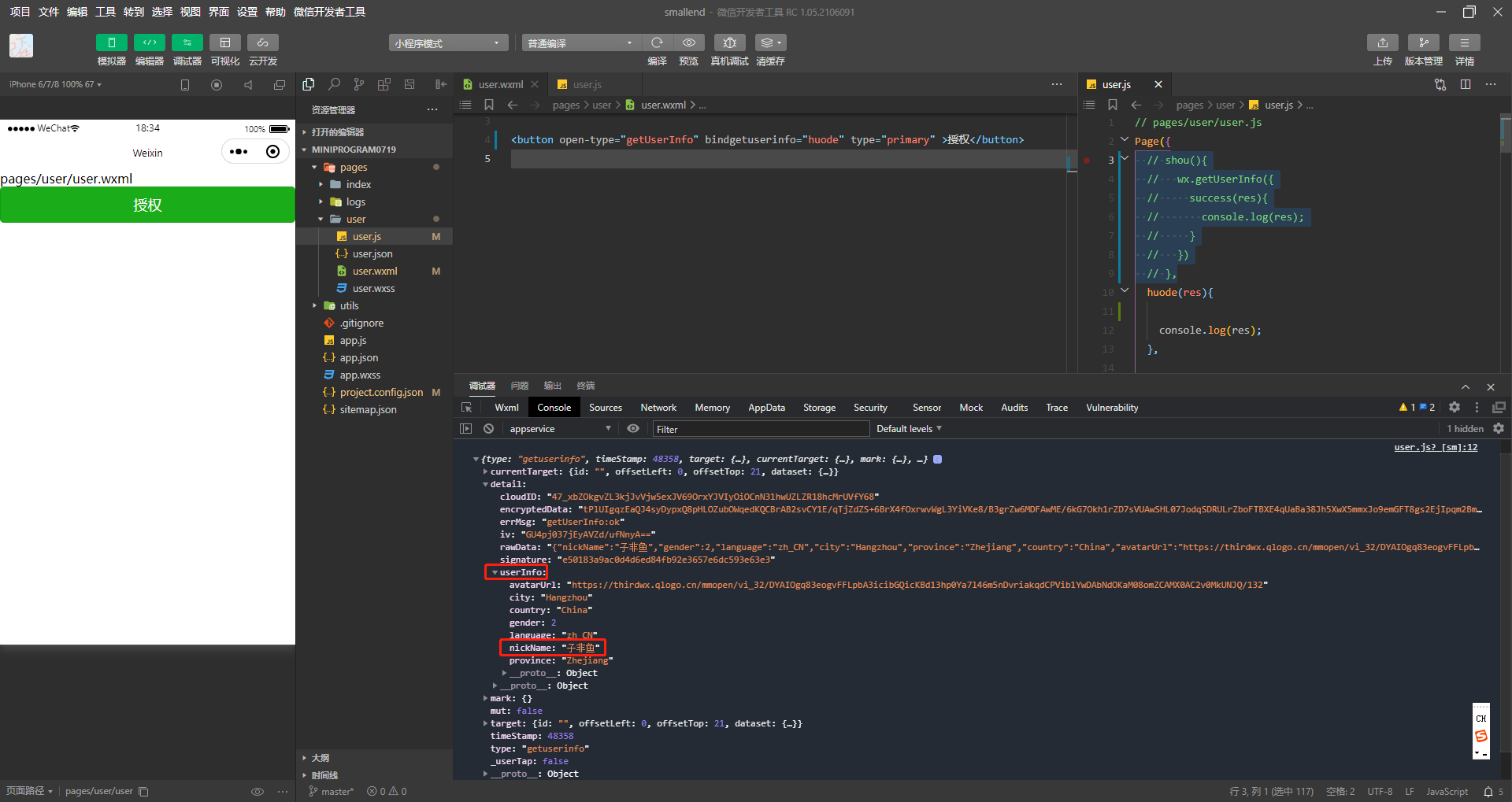This screenshot has width=1512, height=802.
Task: Select the right pane user.js tab
Action: [1116, 84]
